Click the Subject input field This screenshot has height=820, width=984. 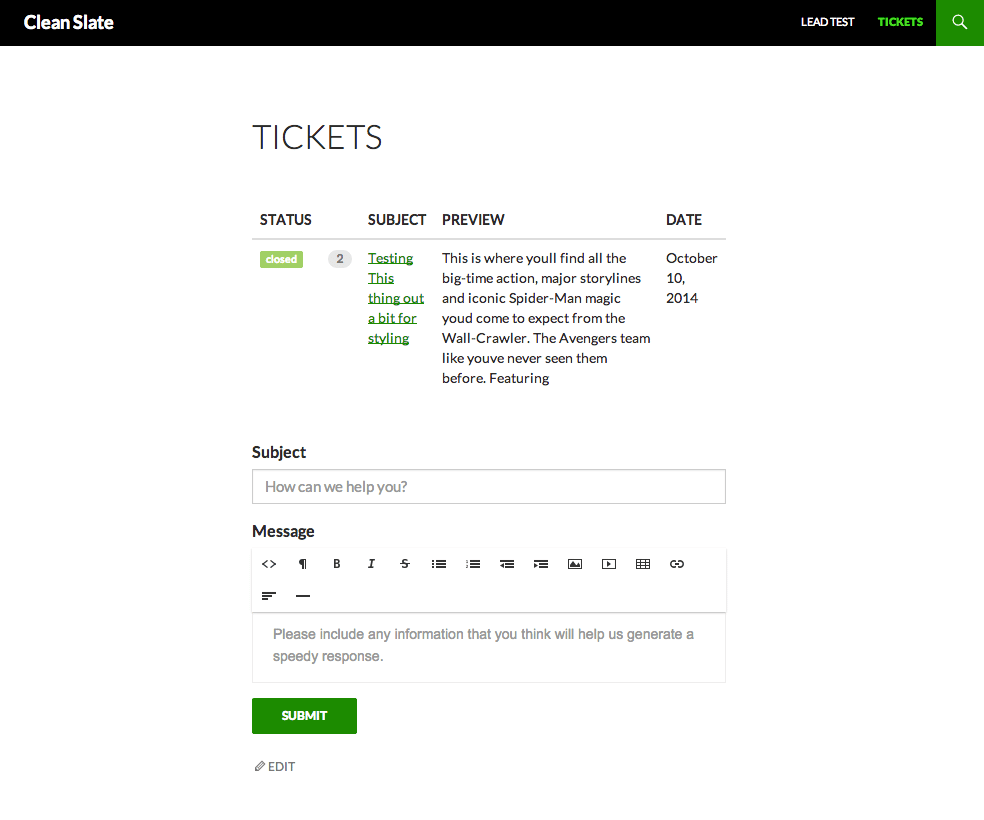[x=488, y=487]
